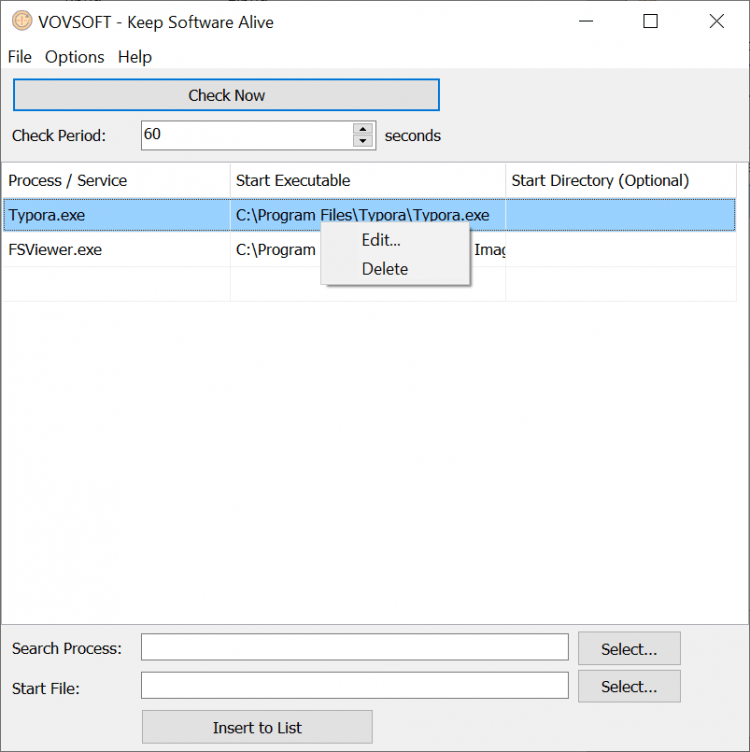This screenshot has height=752, width=750.
Task: Minimize the Keep Software Alive window
Action: [586, 21]
